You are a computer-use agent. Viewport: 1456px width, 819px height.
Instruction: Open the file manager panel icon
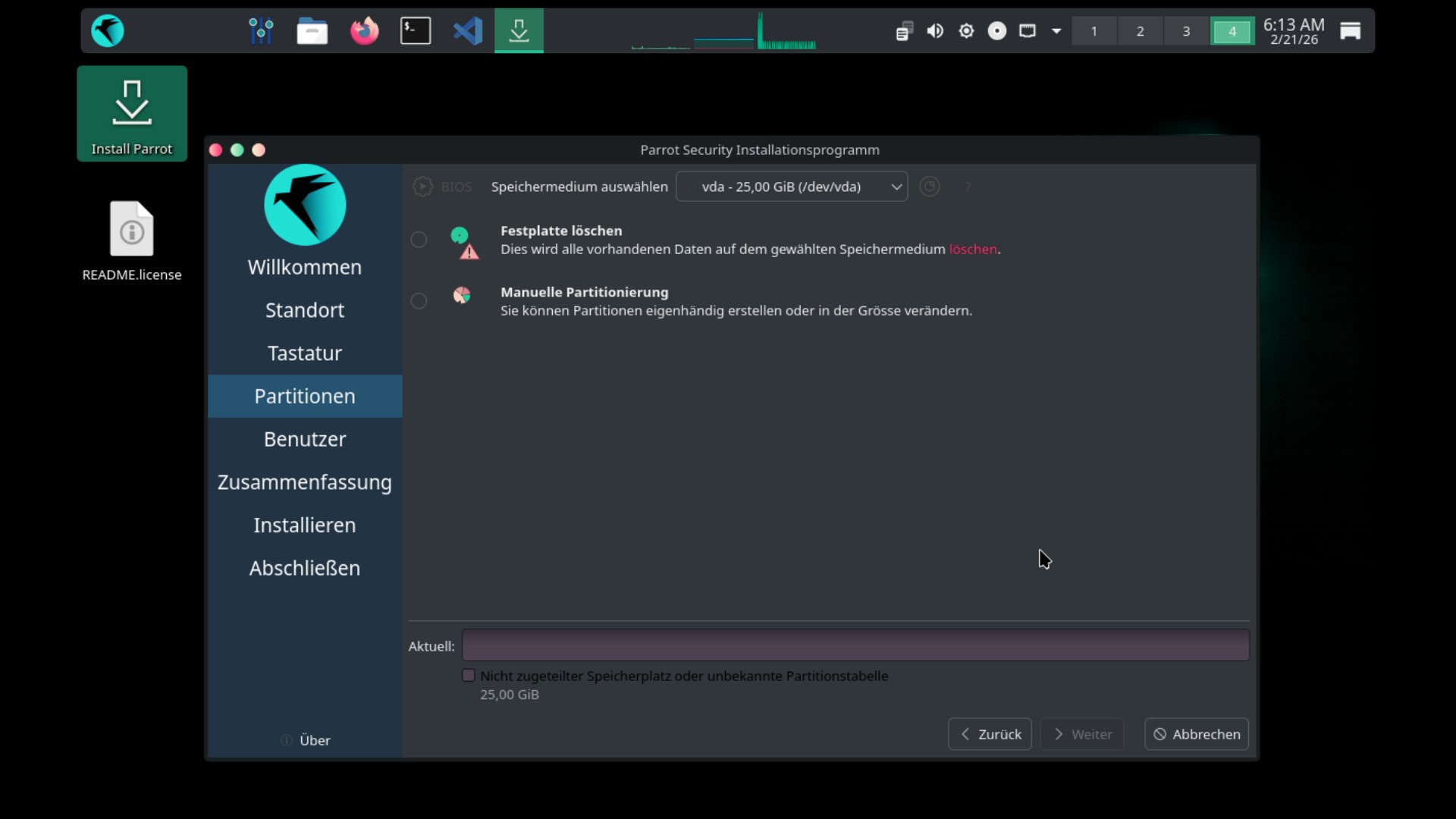pos(312,31)
